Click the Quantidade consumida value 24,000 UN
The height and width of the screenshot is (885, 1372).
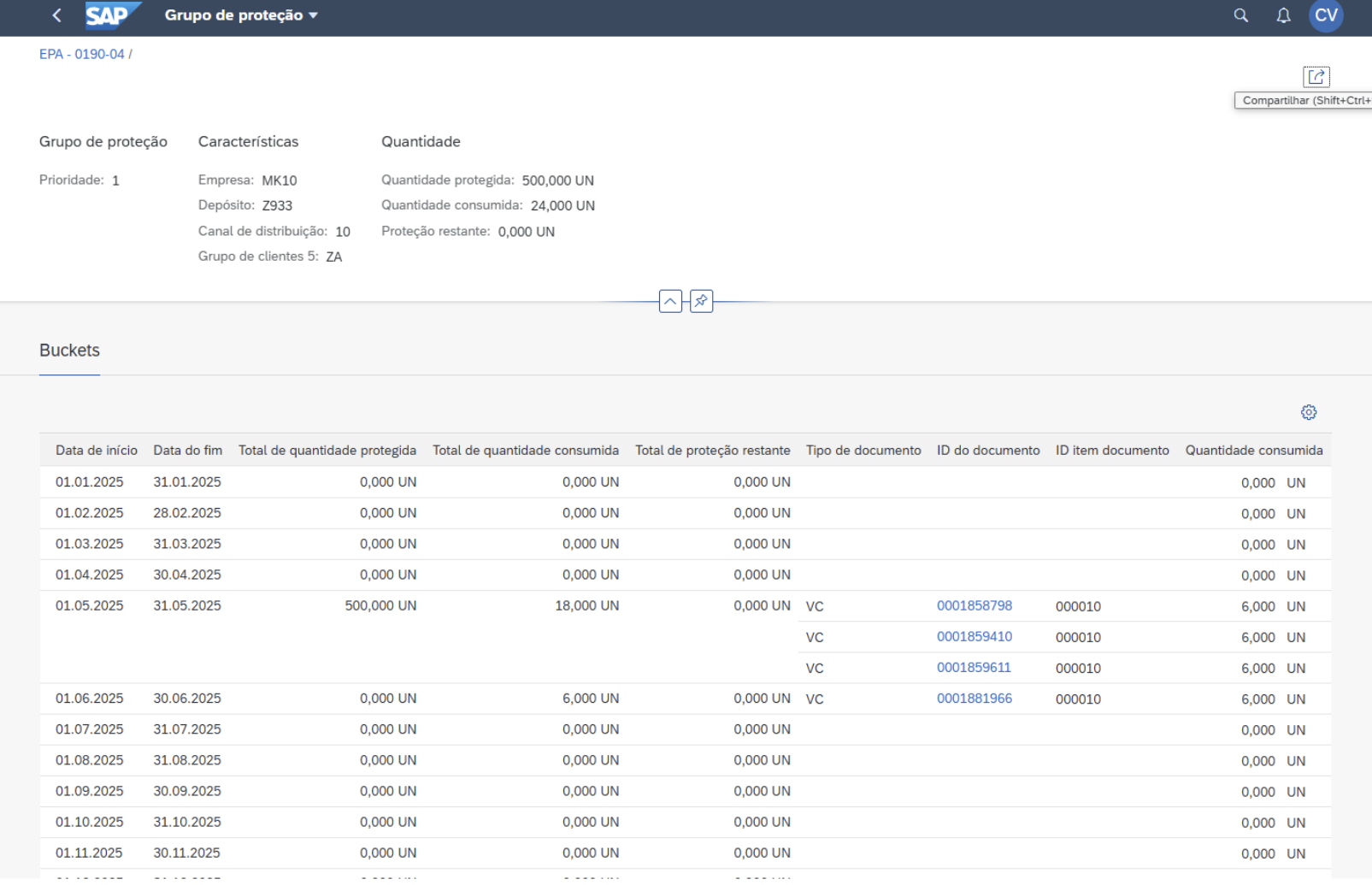pos(562,205)
